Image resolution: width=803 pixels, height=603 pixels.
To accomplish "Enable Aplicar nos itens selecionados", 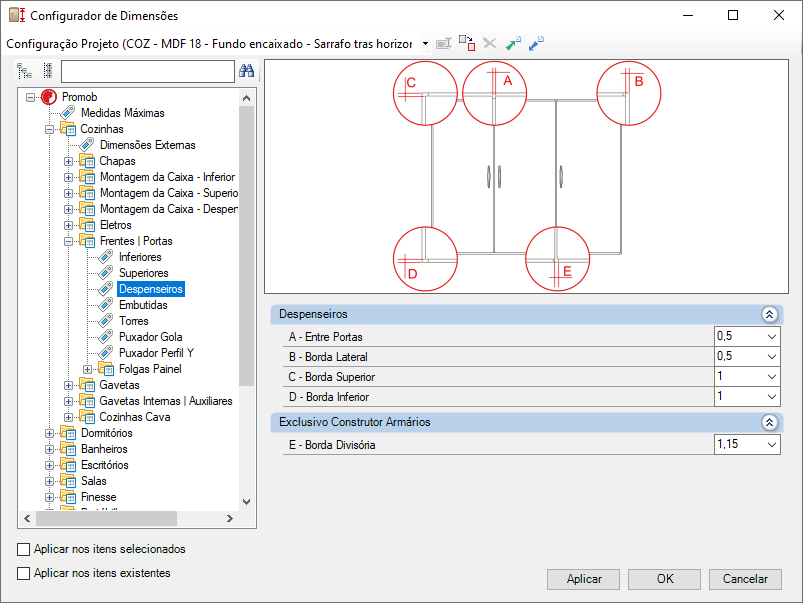I will point(24,549).
